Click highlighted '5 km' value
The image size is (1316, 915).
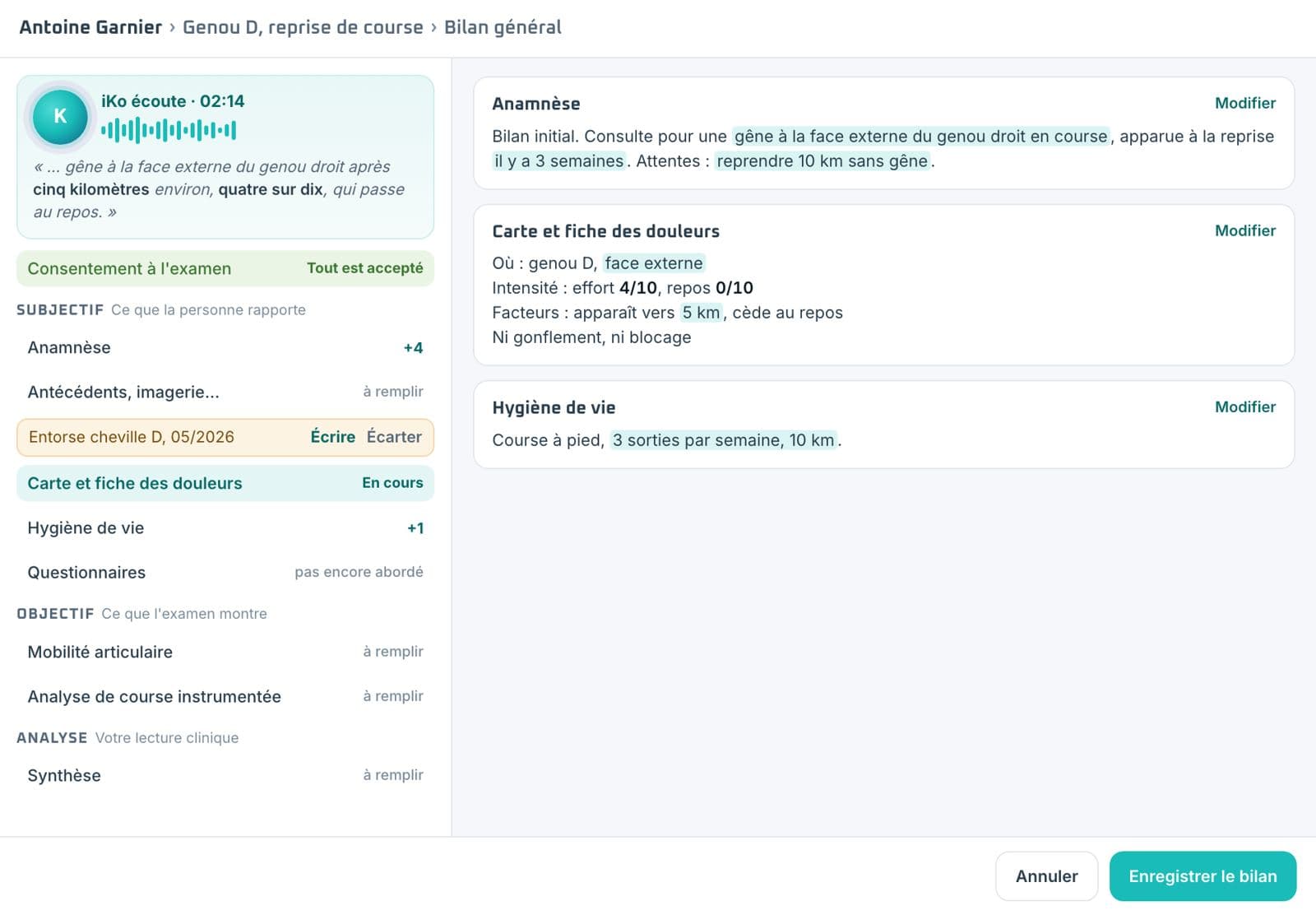(701, 313)
